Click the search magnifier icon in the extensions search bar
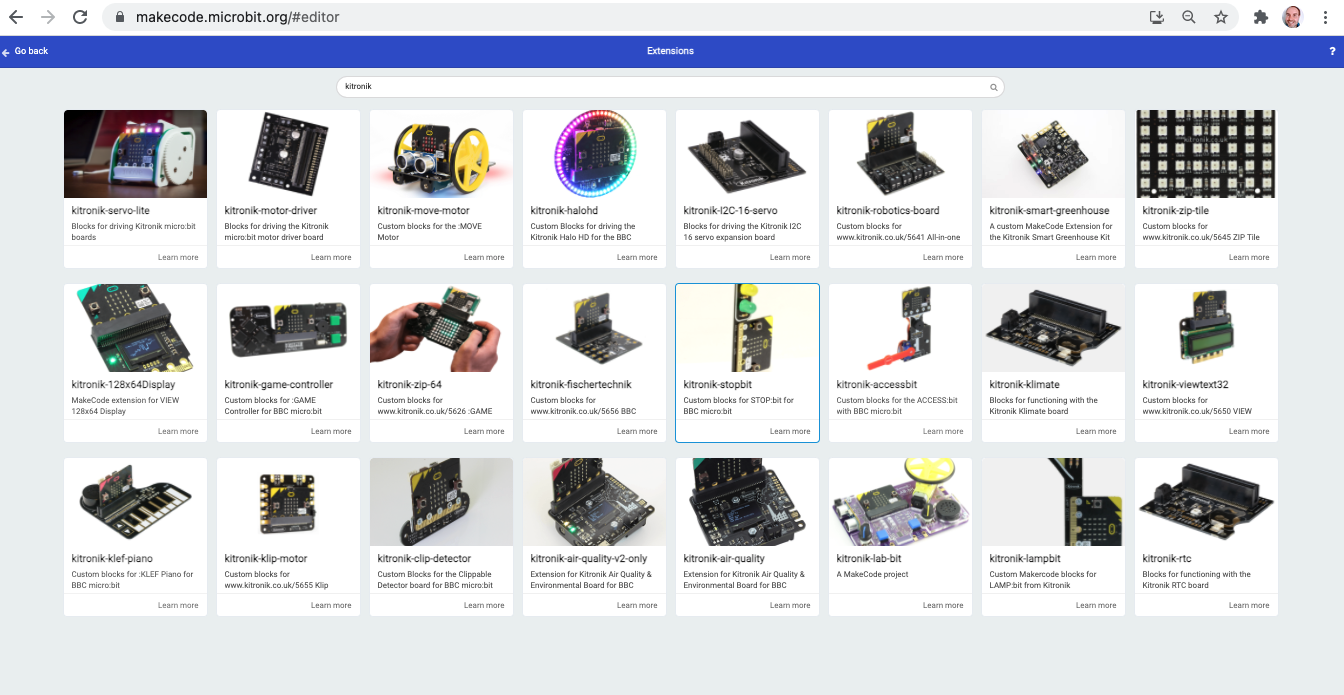Viewport: 1344px width, 695px height. pyautogui.click(x=993, y=87)
